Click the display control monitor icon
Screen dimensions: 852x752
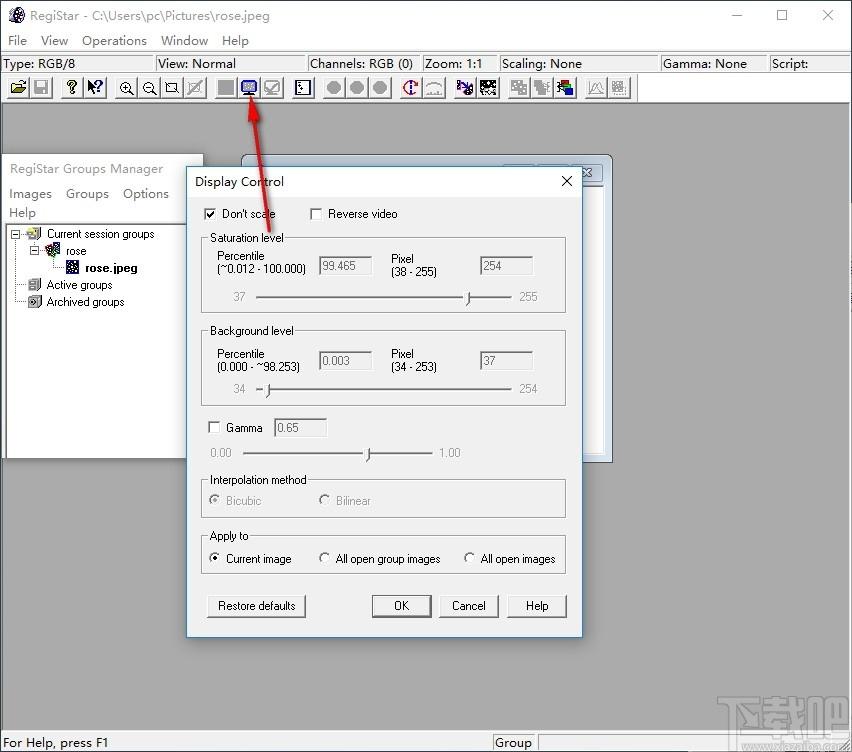[x=249, y=87]
